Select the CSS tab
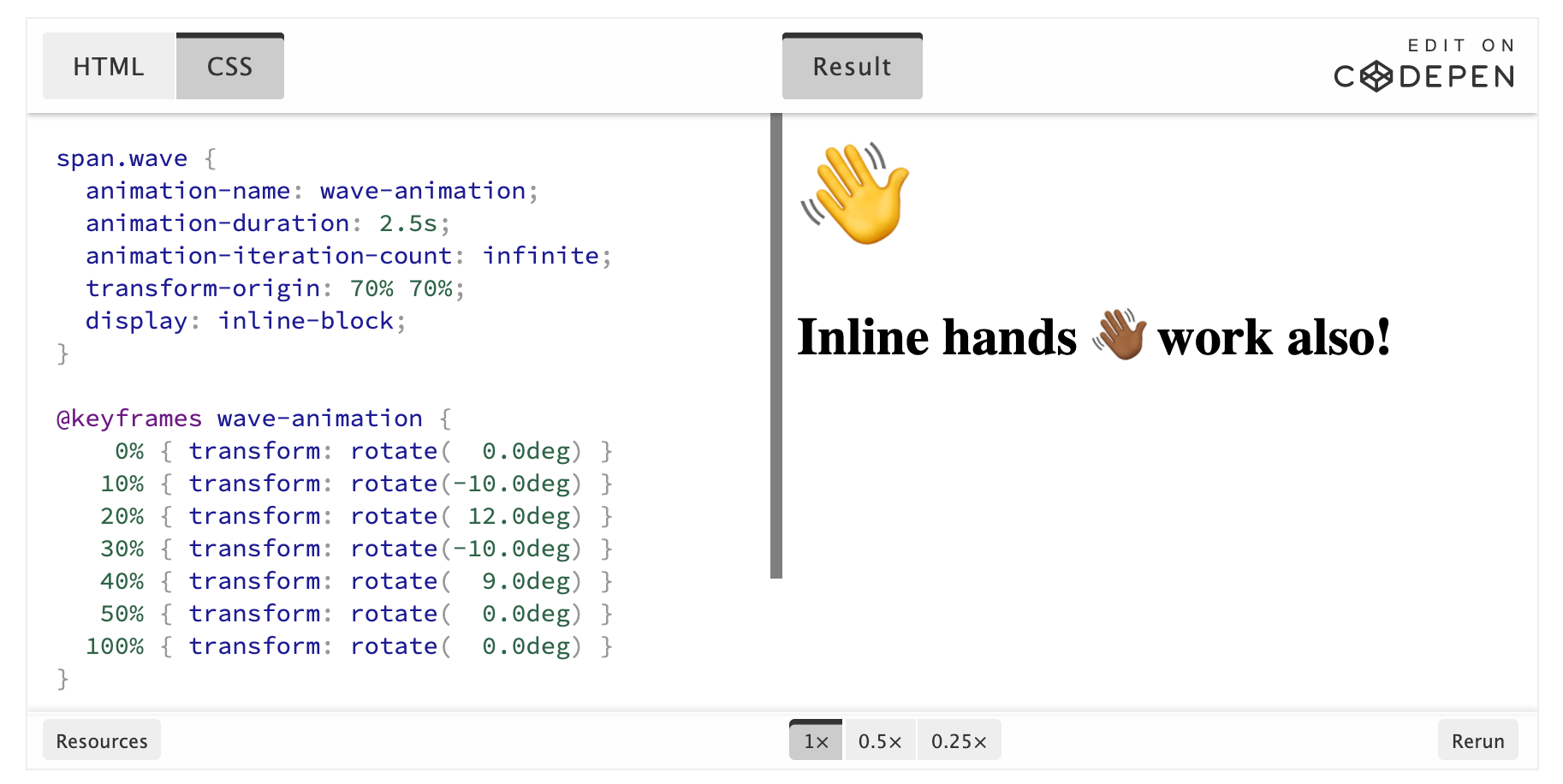This screenshot has height=784, width=1563. tap(229, 67)
